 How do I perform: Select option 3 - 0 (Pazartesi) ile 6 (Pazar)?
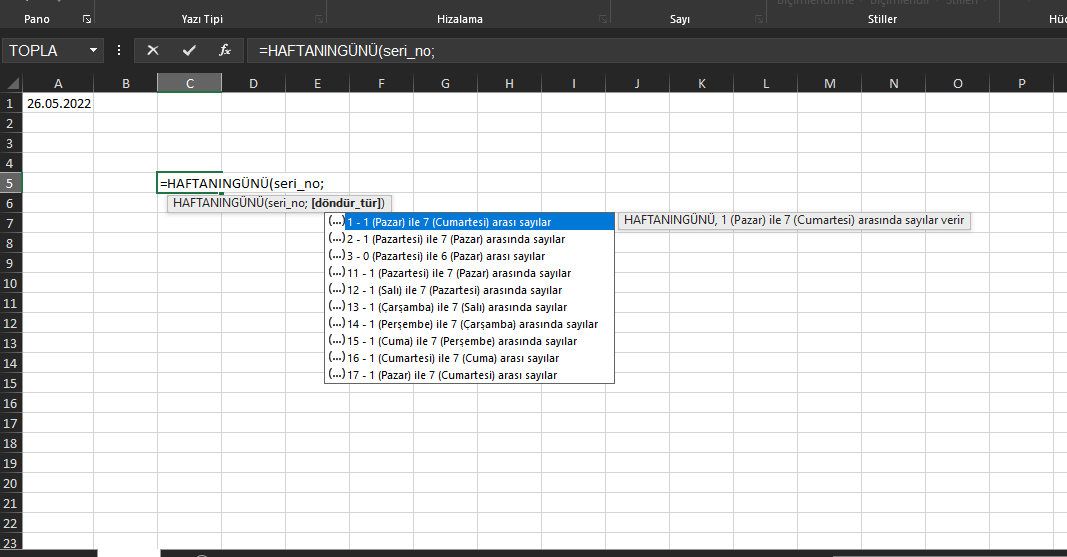470,256
